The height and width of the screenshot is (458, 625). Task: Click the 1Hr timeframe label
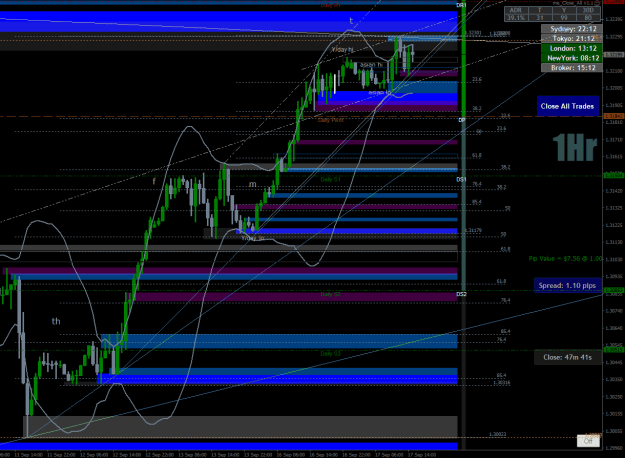point(574,148)
